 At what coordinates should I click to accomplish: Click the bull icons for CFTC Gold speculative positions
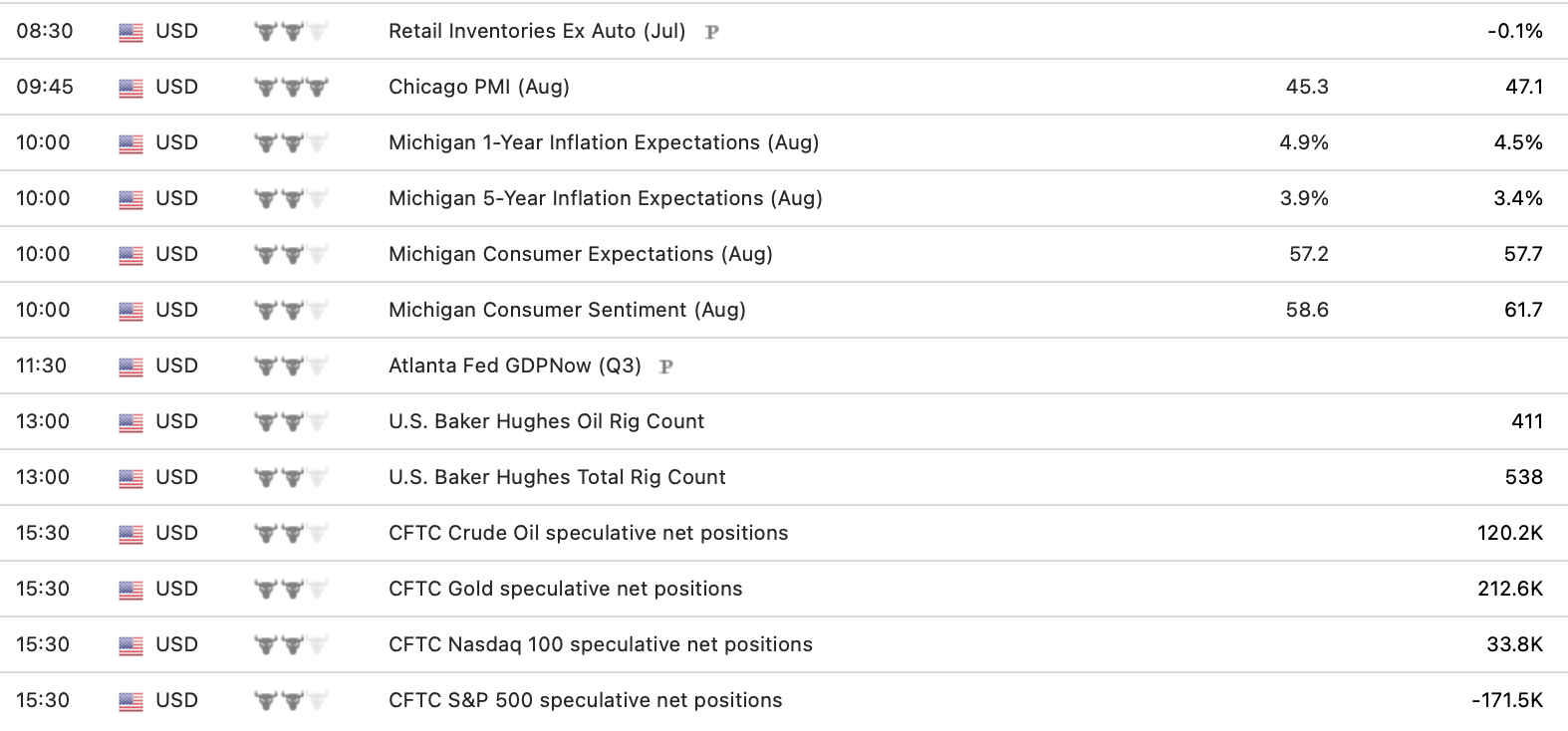(x=291, y=590)
